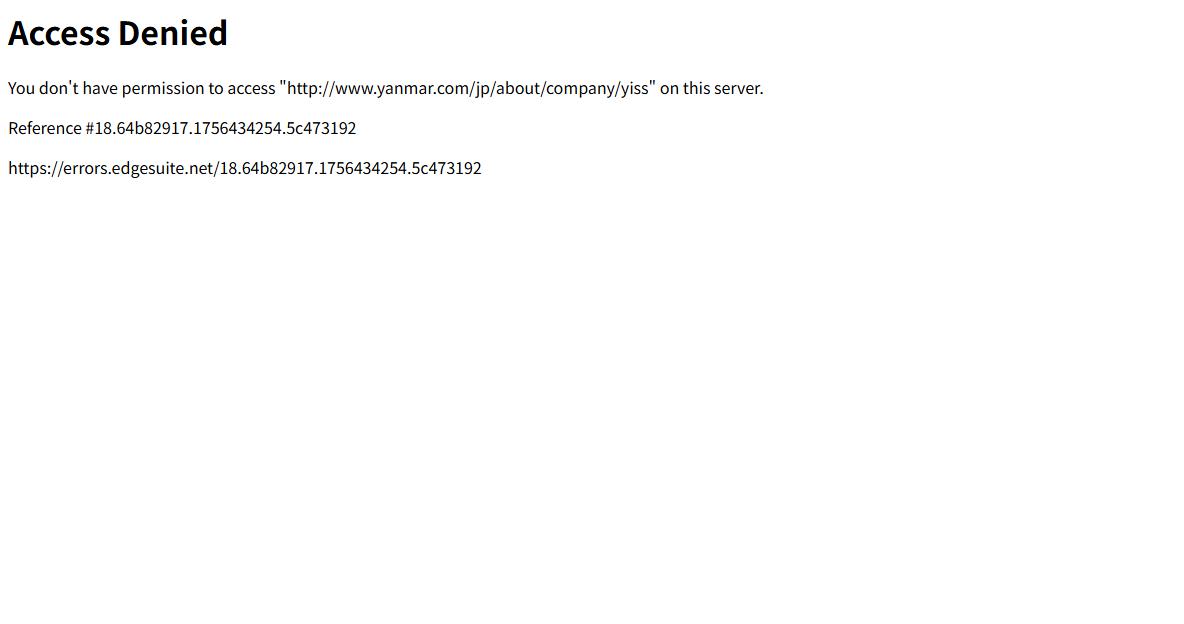The width and height of the screenshot is (1184, 624).
Task: Click "1756434254" in the bottom edgesuite URL
Action: point(362,168)
